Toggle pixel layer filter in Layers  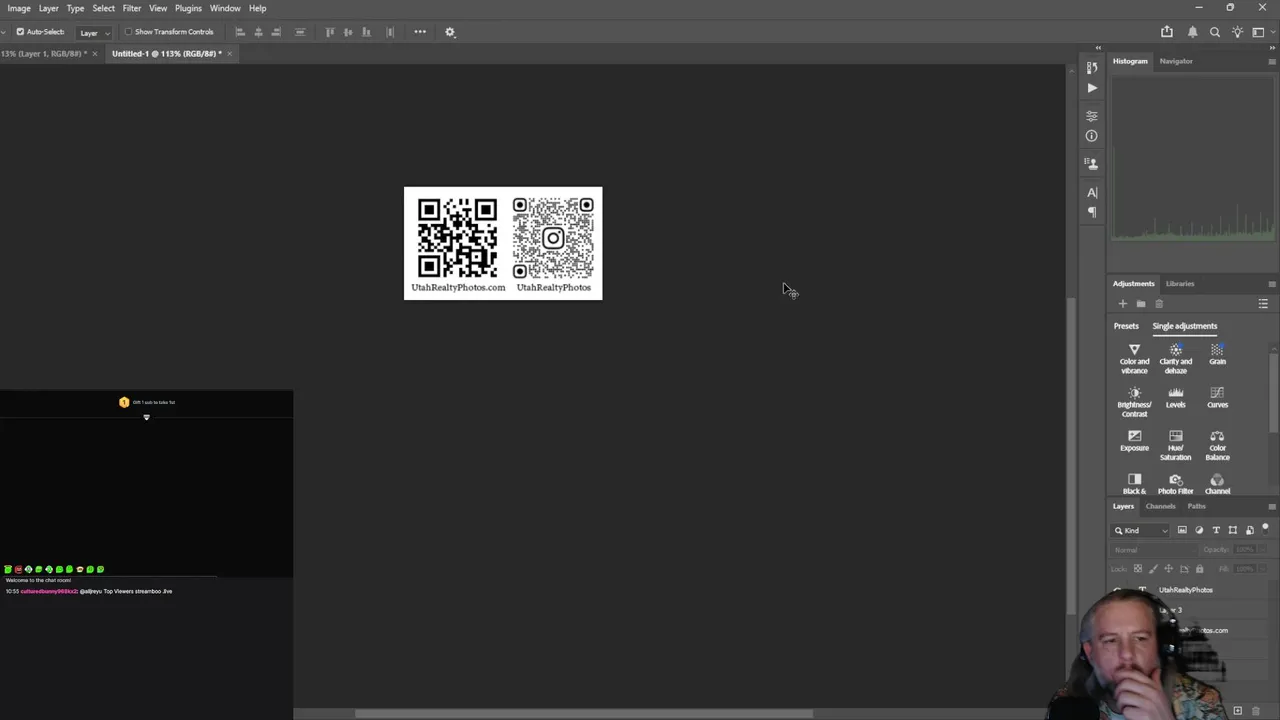point(1182,530)
